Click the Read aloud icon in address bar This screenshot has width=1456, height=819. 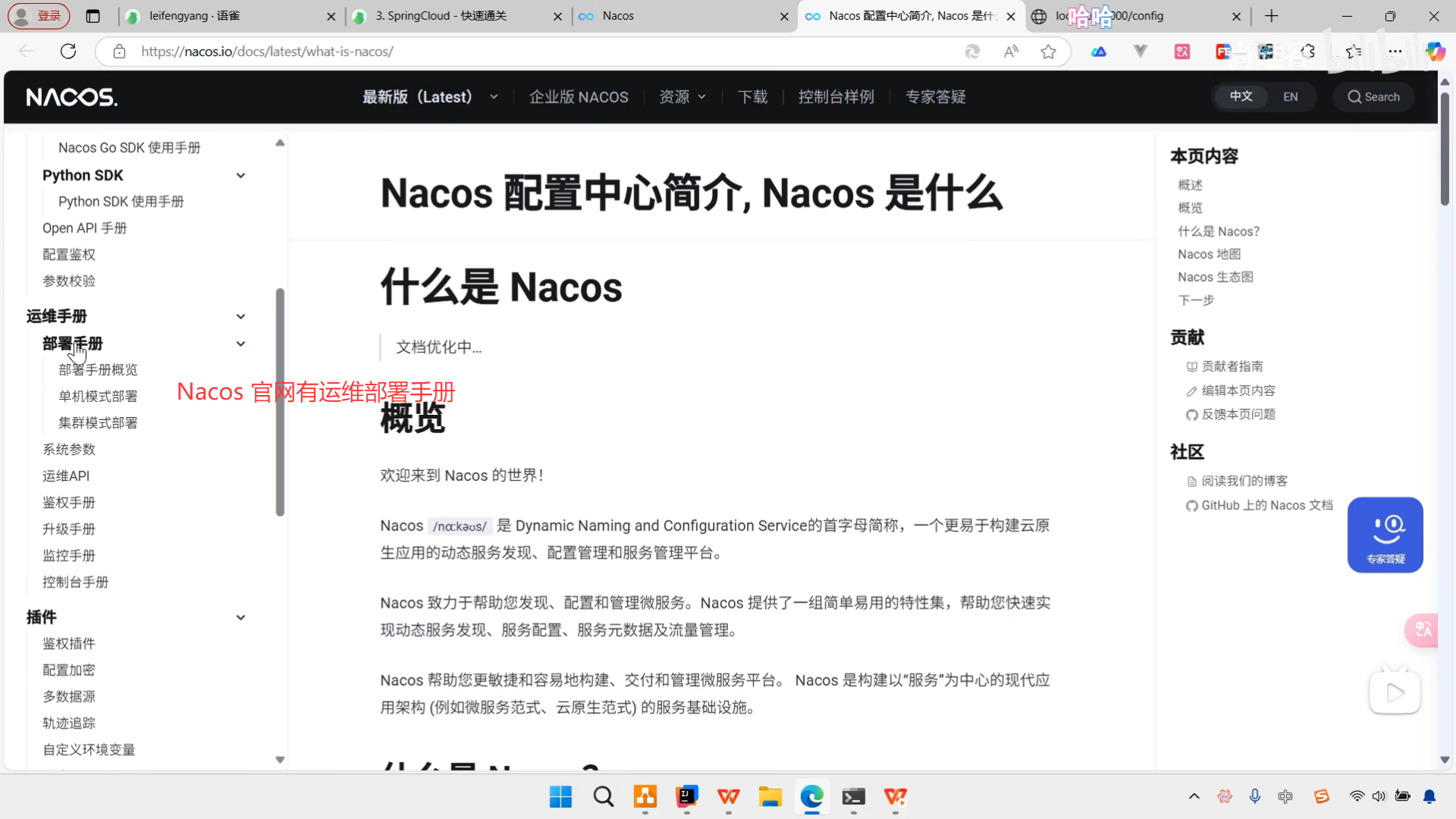tap(1011, 52)
